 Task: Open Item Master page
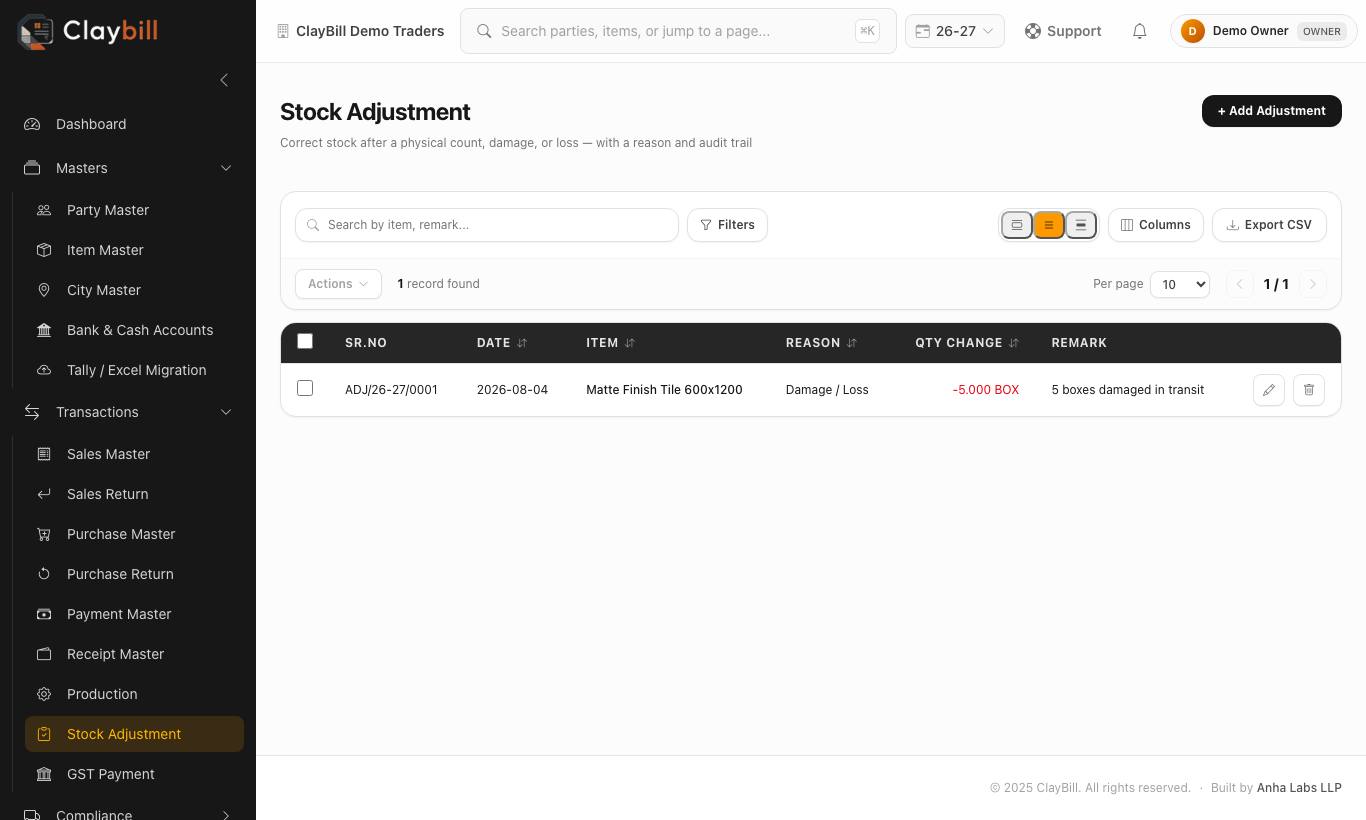tap(134, 250)
